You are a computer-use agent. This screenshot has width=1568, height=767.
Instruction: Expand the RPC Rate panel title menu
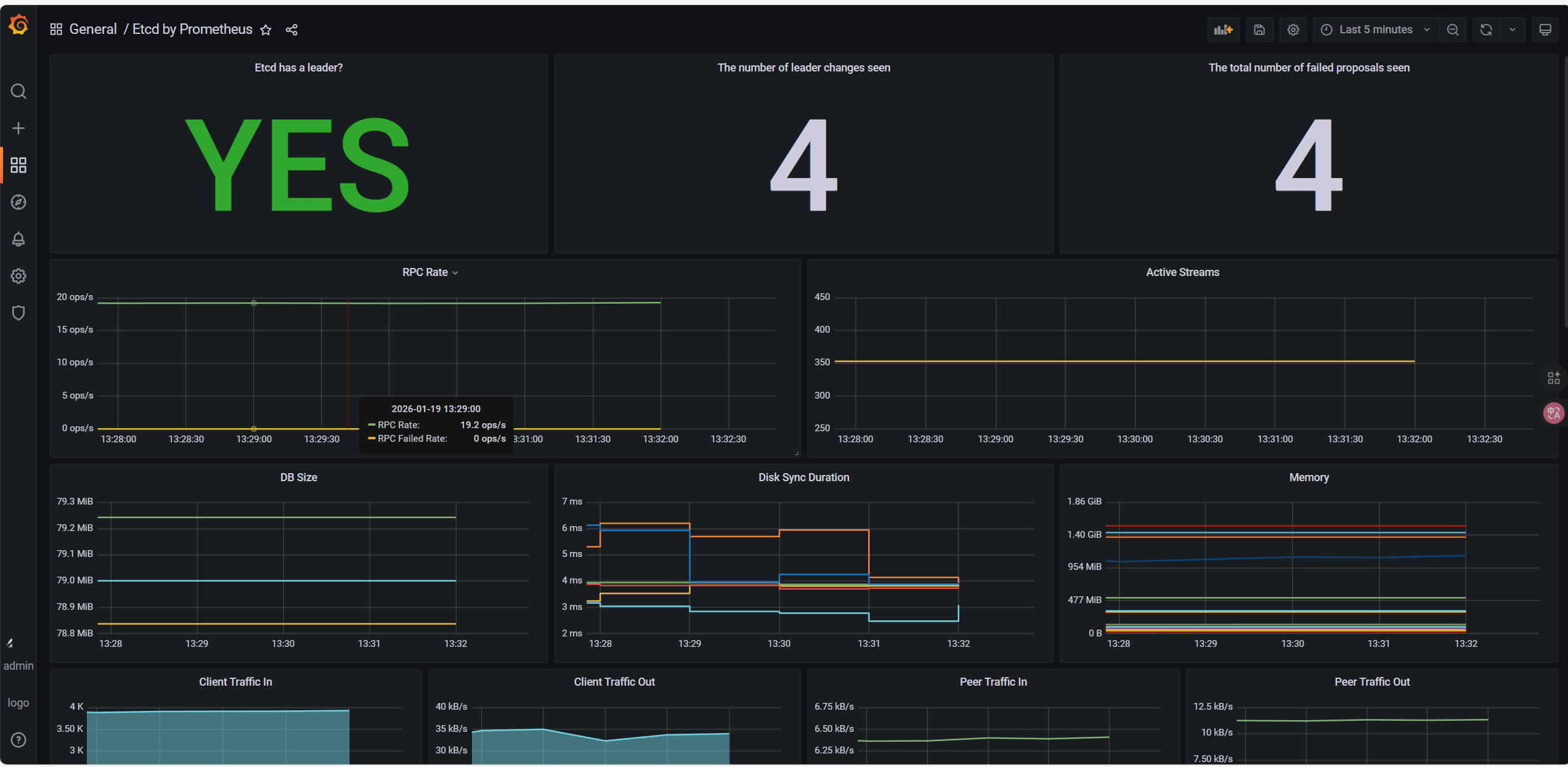pyautogui.click(x=429, y=272)
